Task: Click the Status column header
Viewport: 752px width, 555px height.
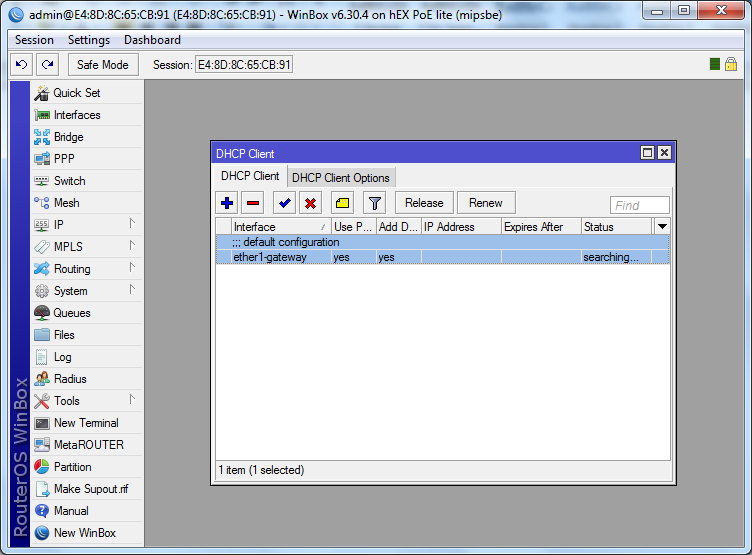Action: pos(617,227)
